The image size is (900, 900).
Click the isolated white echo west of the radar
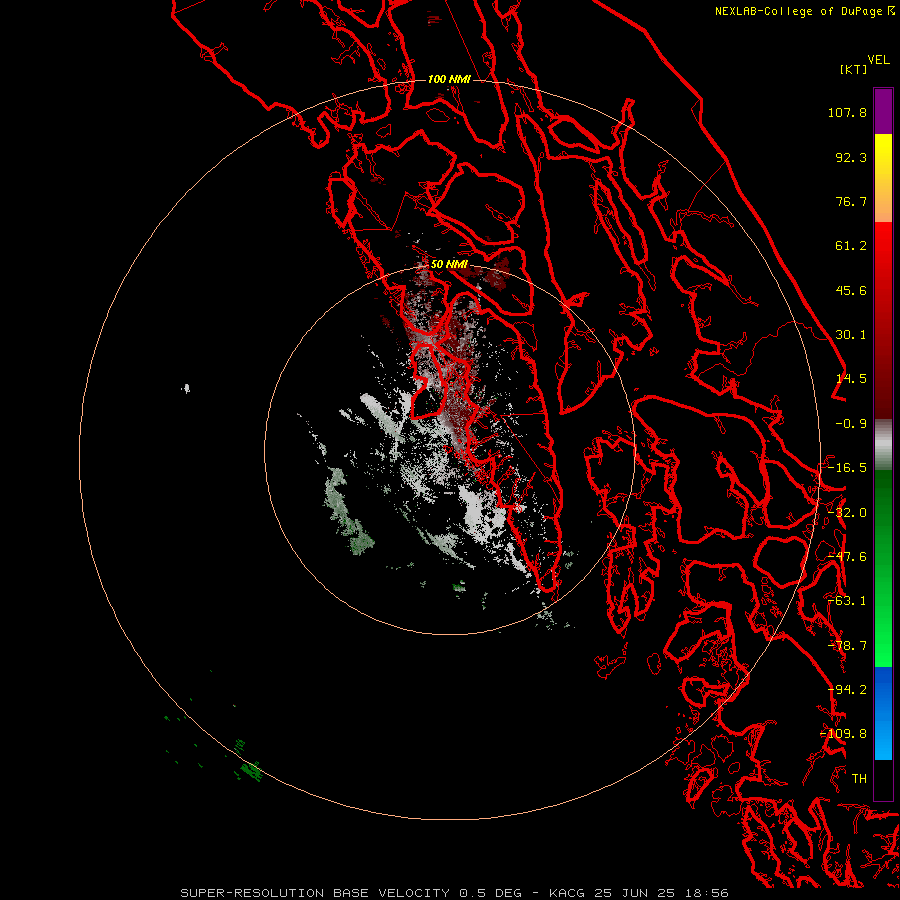coord(186,389)
